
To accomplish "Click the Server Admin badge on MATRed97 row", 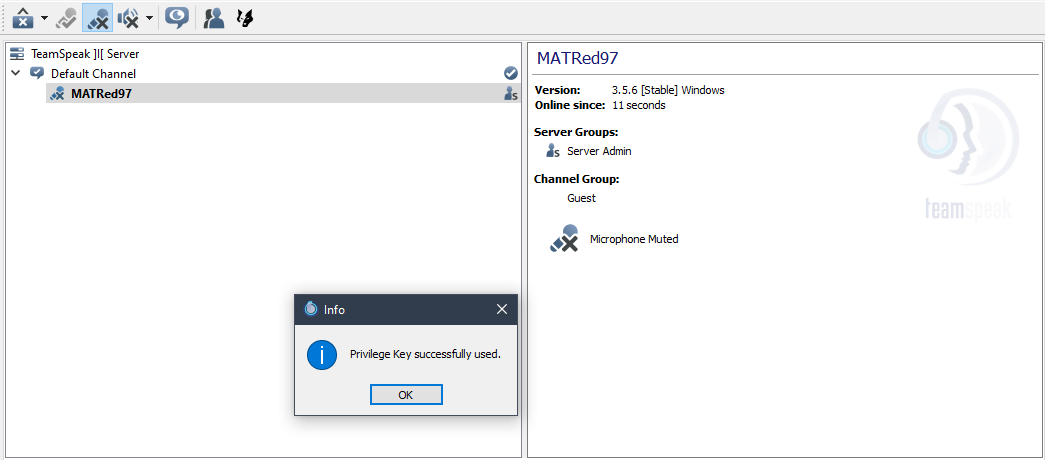I will point(511,93).
